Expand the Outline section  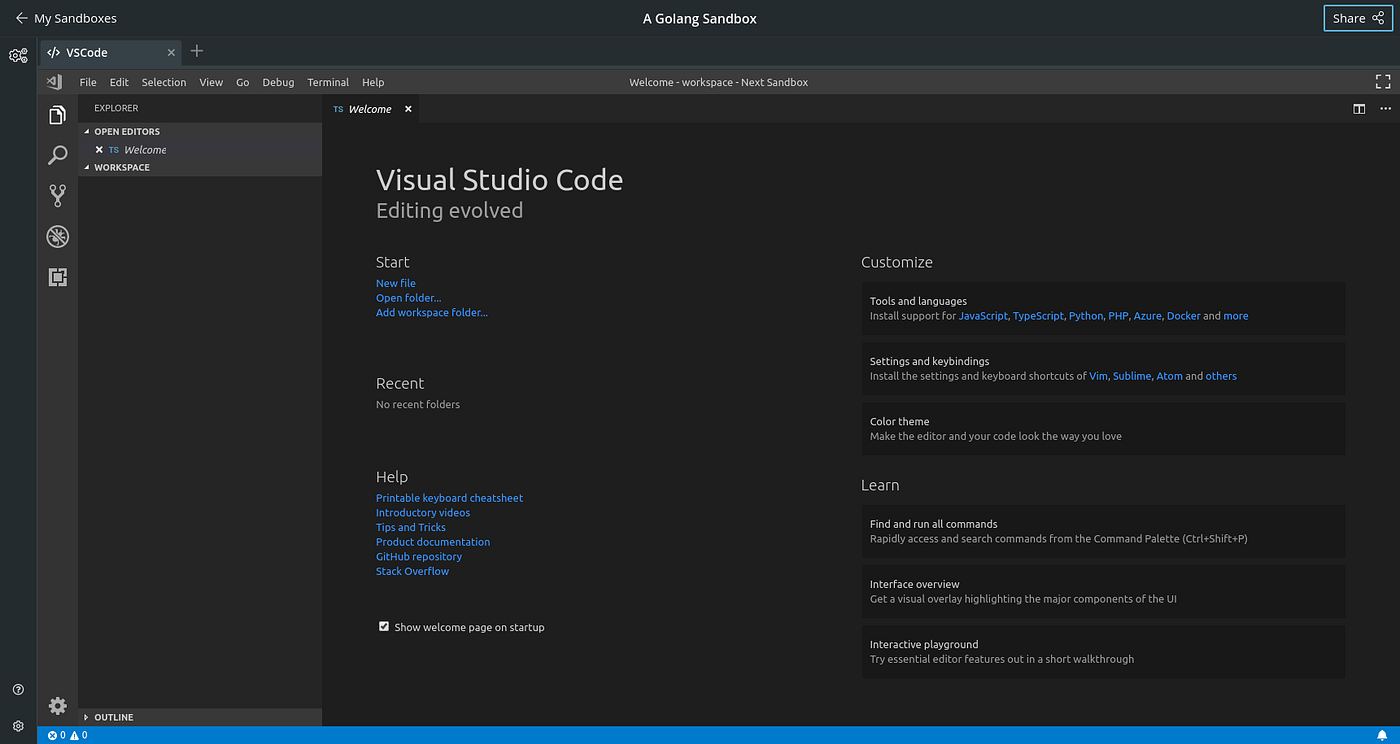point(113,716)
